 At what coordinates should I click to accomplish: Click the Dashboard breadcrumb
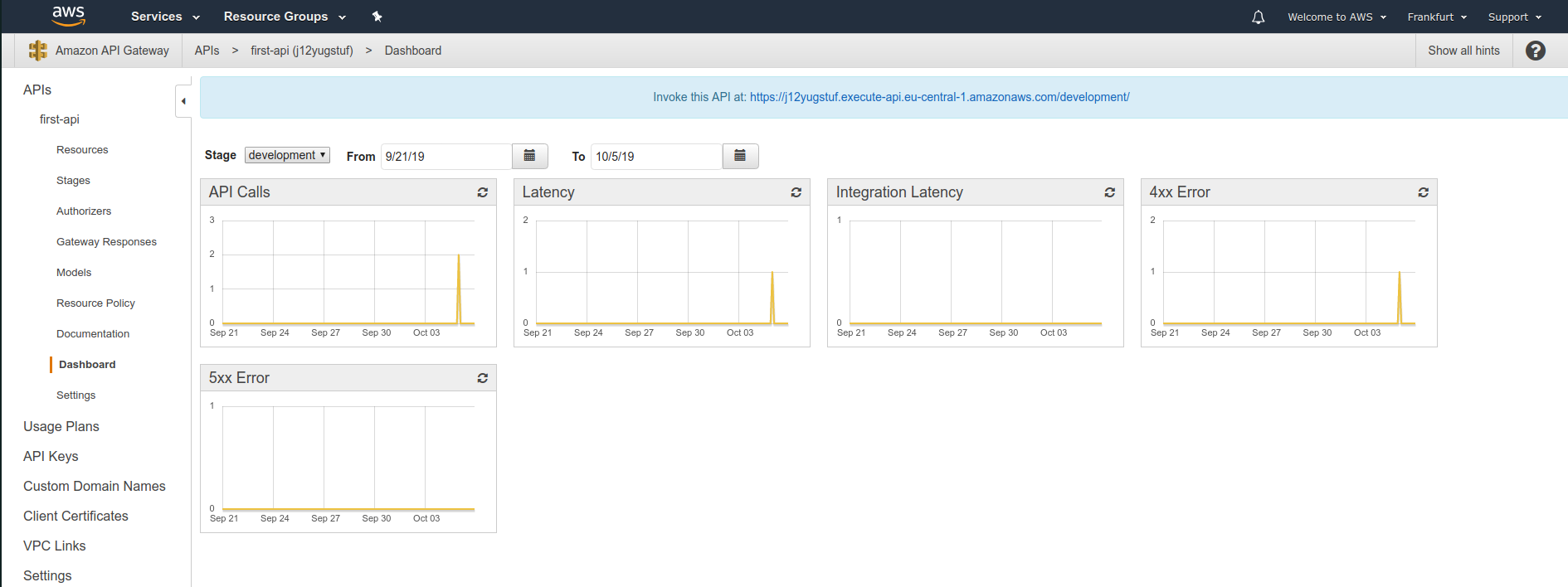[x=413, y=51]
